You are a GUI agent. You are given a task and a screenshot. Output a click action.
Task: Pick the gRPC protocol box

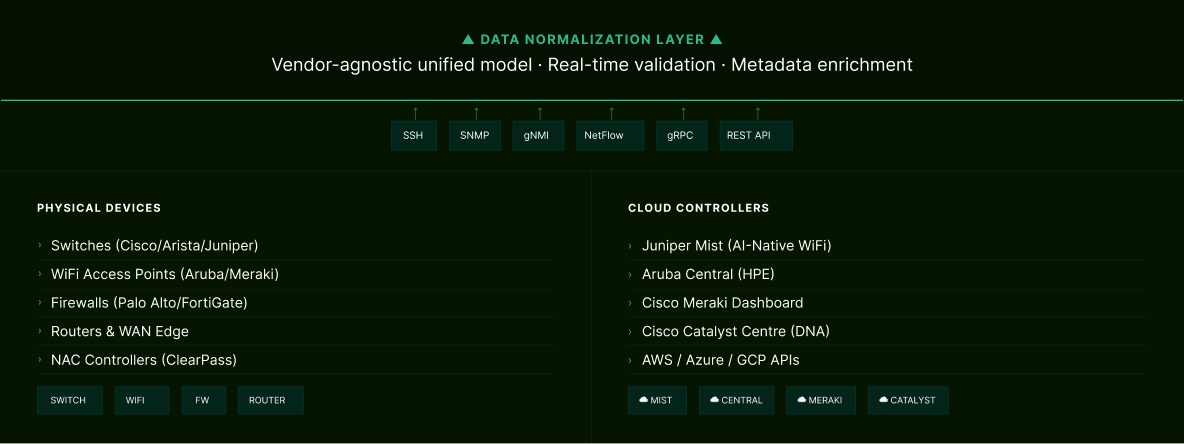[682, 136]
